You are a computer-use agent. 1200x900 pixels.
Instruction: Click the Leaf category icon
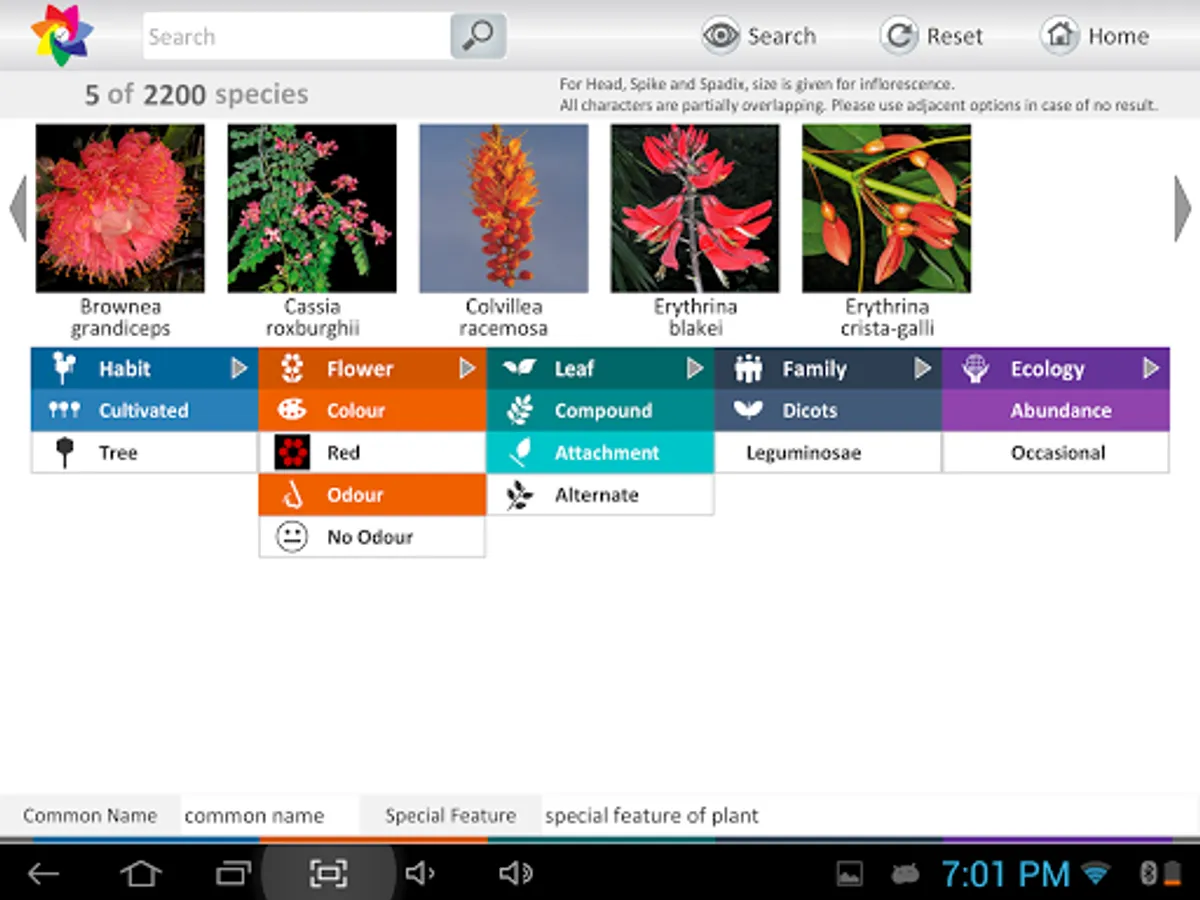(519, 369)
